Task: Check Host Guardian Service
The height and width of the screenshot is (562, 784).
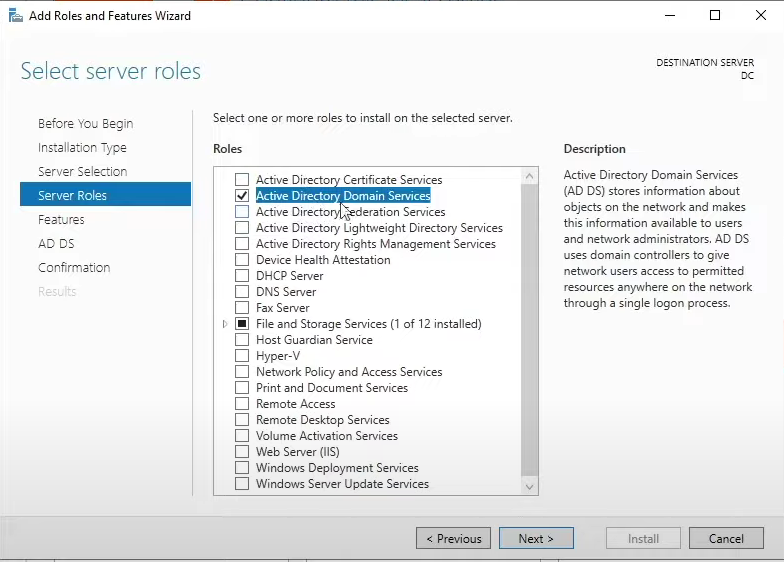Action: point(242,340)
